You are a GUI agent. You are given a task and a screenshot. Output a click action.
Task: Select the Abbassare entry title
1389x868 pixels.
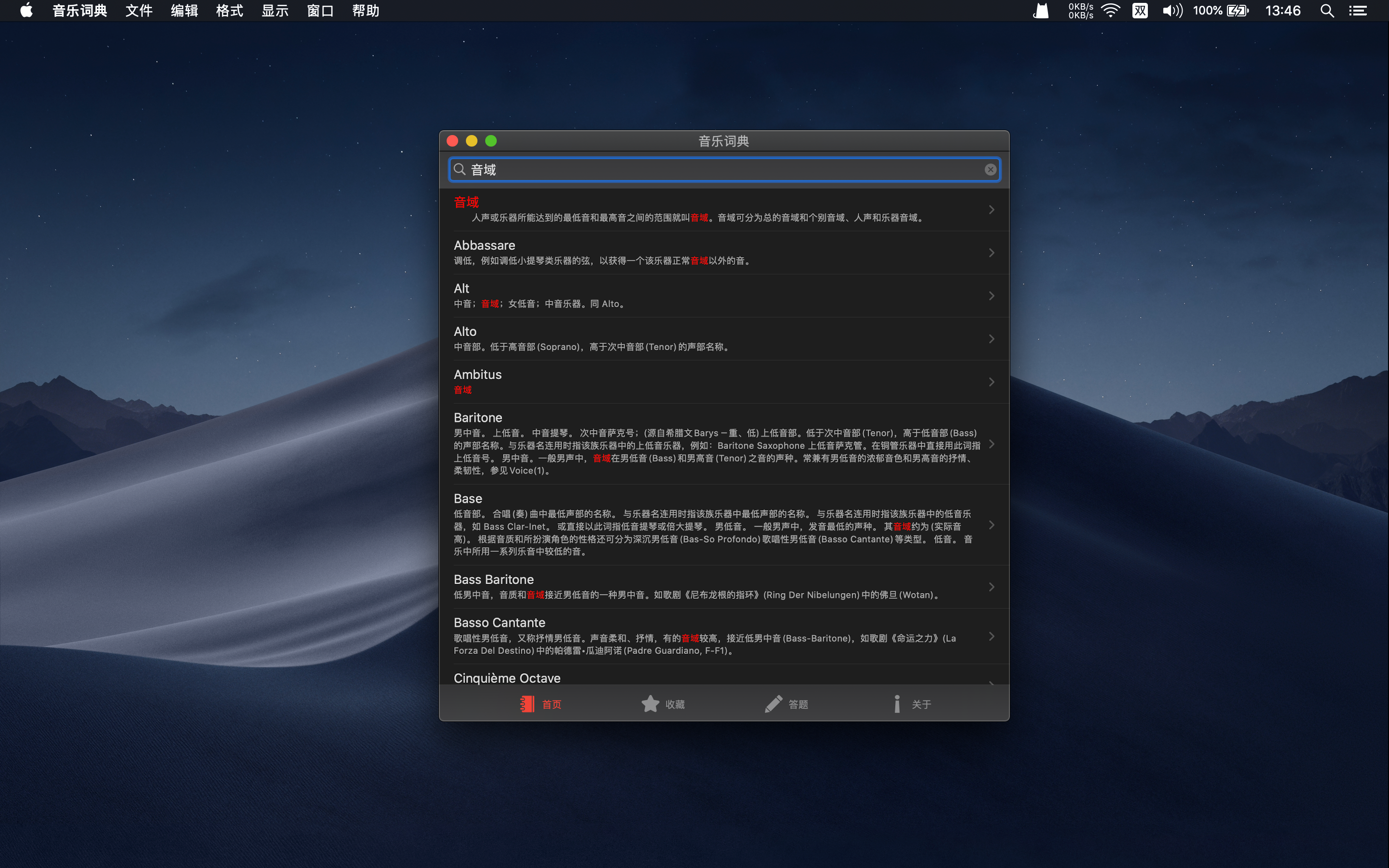[484, 245]
